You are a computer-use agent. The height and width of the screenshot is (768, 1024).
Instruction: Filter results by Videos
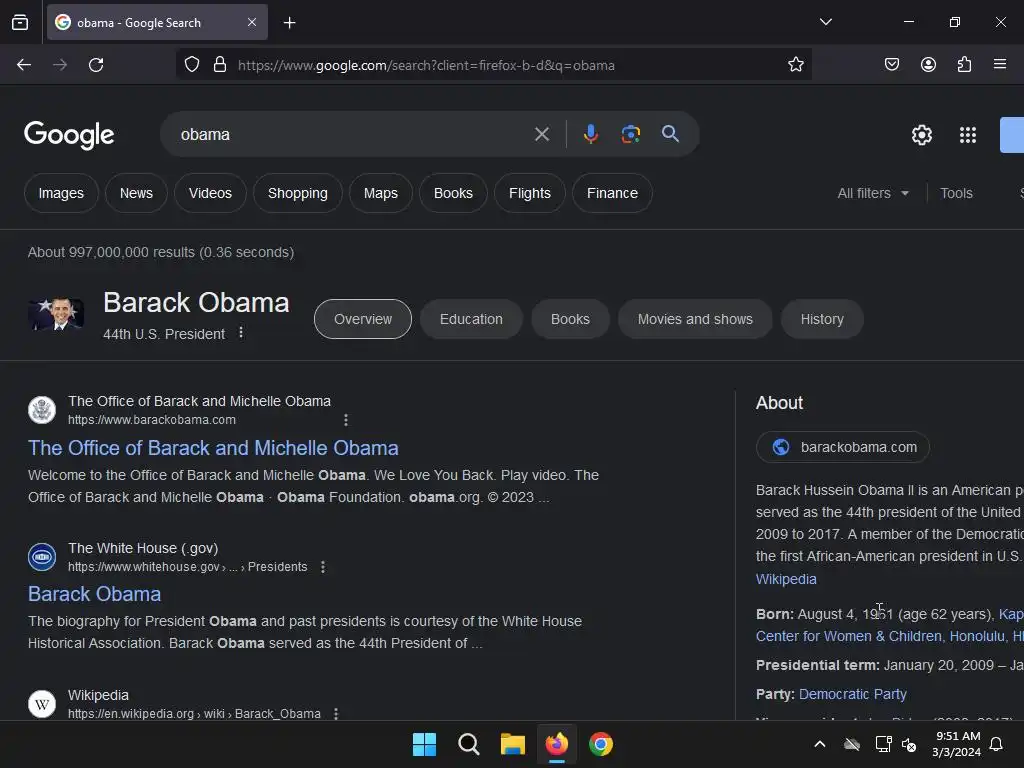click(x=210, y=193)
